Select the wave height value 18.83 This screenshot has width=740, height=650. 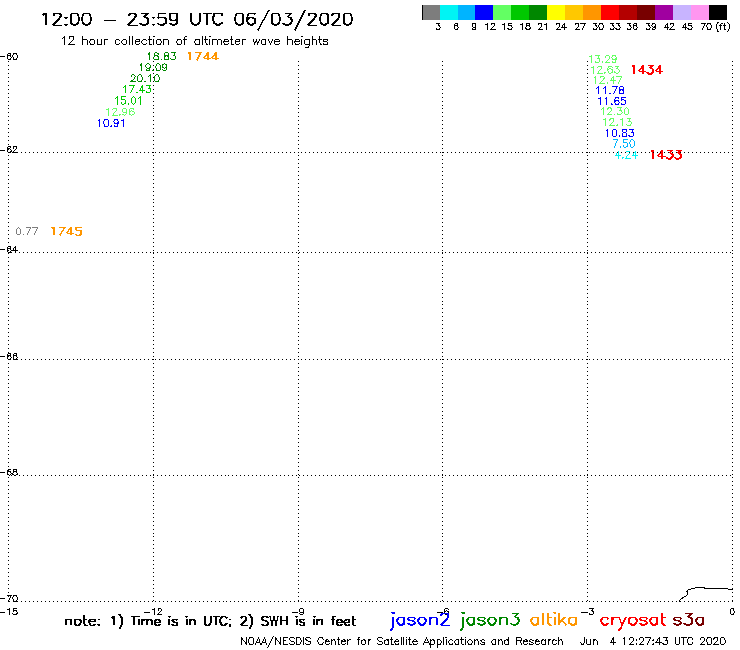click(x=161, y=56)
